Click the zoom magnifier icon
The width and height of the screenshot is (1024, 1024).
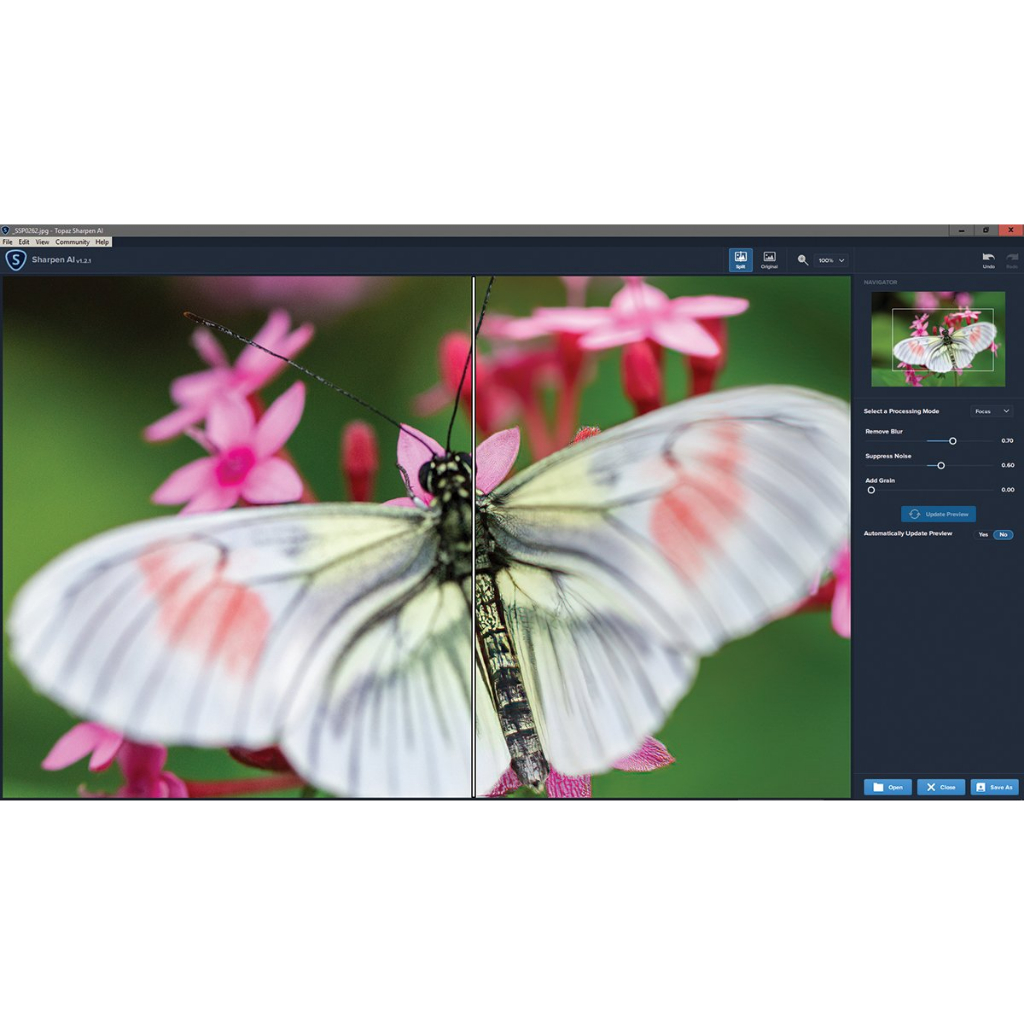[803, 260]
